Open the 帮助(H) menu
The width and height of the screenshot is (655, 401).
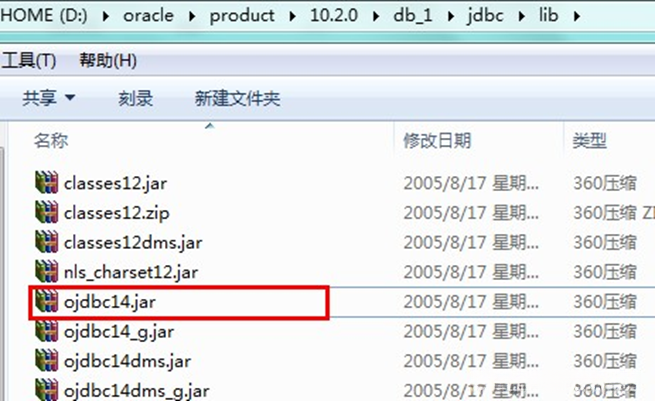(108, 61)
